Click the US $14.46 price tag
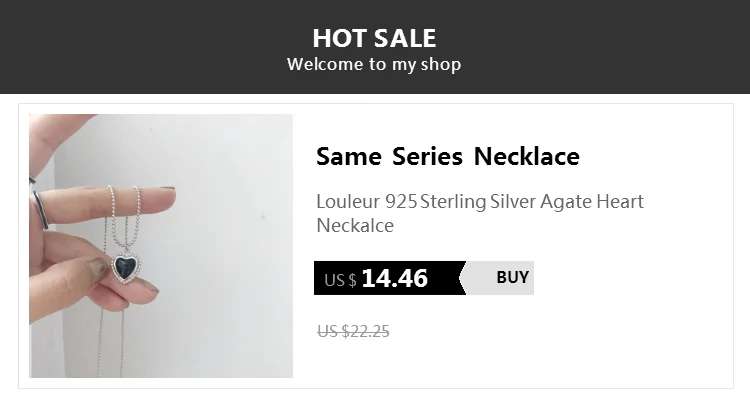This screenshot has height=394, width=750. pyautogui.click(x=390, y=278)
